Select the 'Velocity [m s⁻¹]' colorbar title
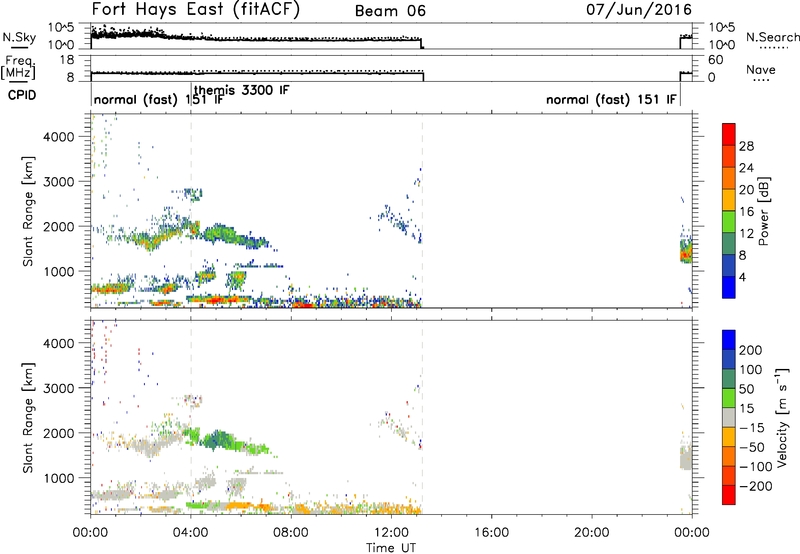The width and height of the screenshot is (800, 554). 782,417
